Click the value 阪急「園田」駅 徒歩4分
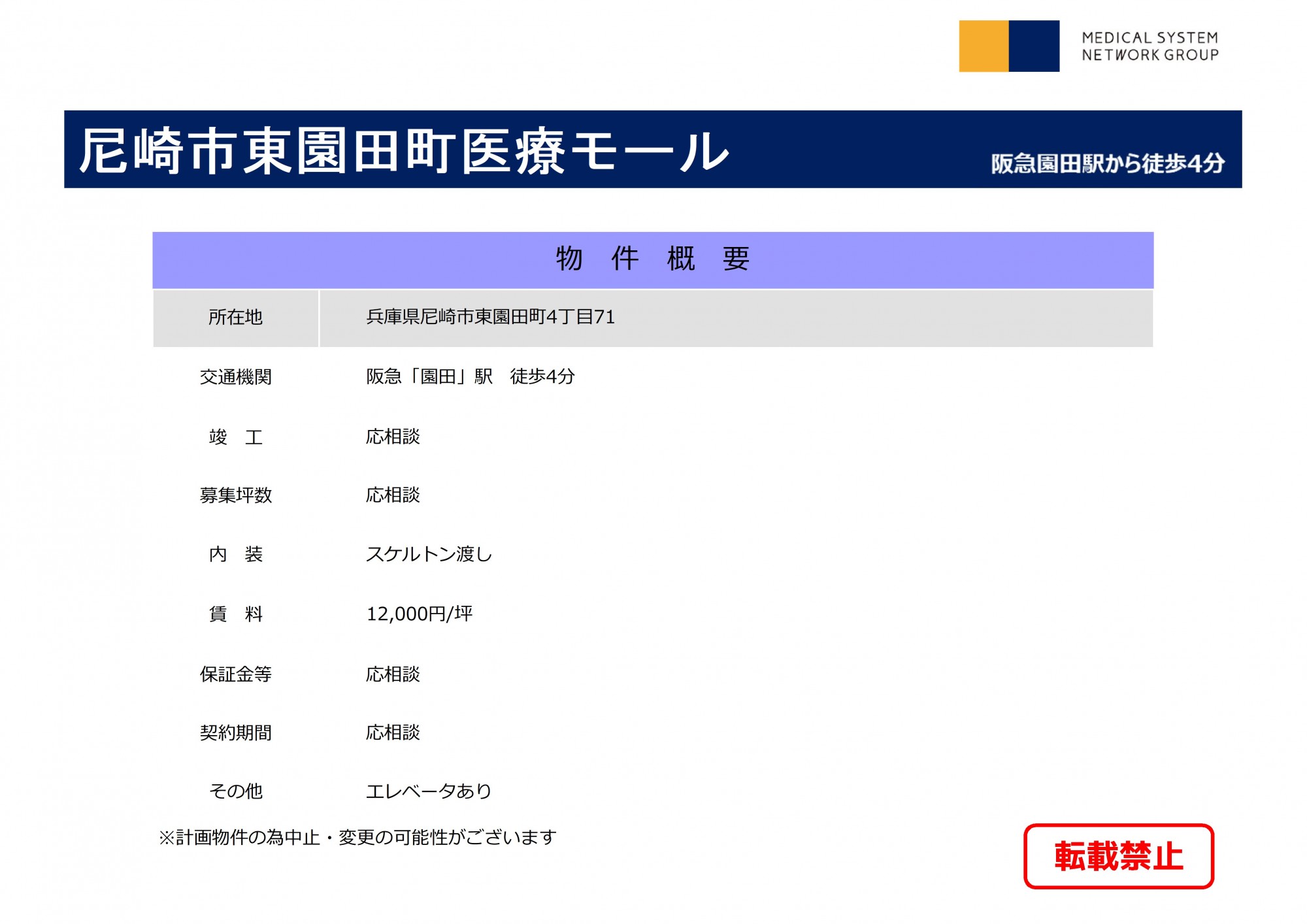 pyautogui.click(x=471, y=376)
